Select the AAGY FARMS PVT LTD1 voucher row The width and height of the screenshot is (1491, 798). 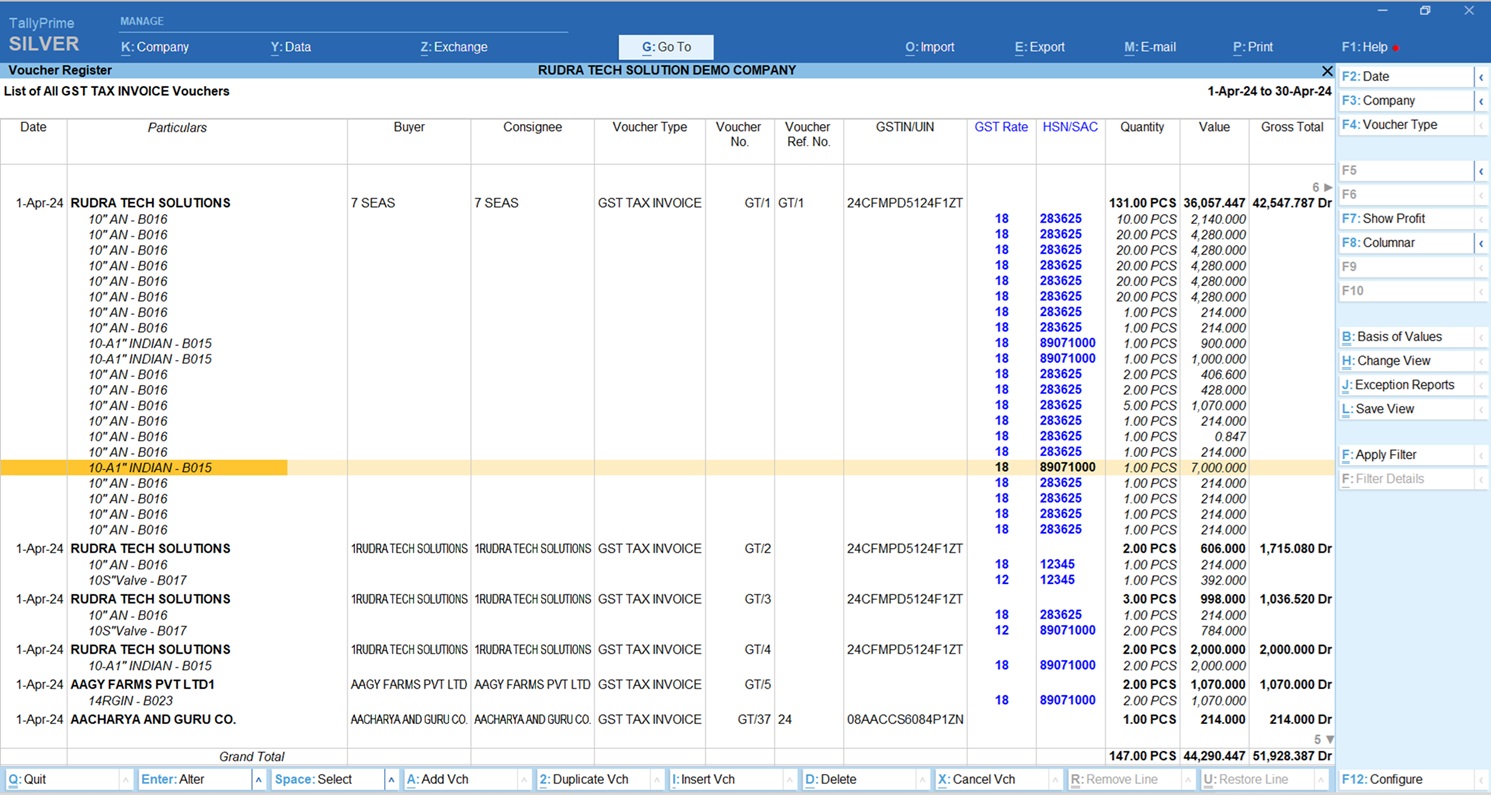point(143,685)
